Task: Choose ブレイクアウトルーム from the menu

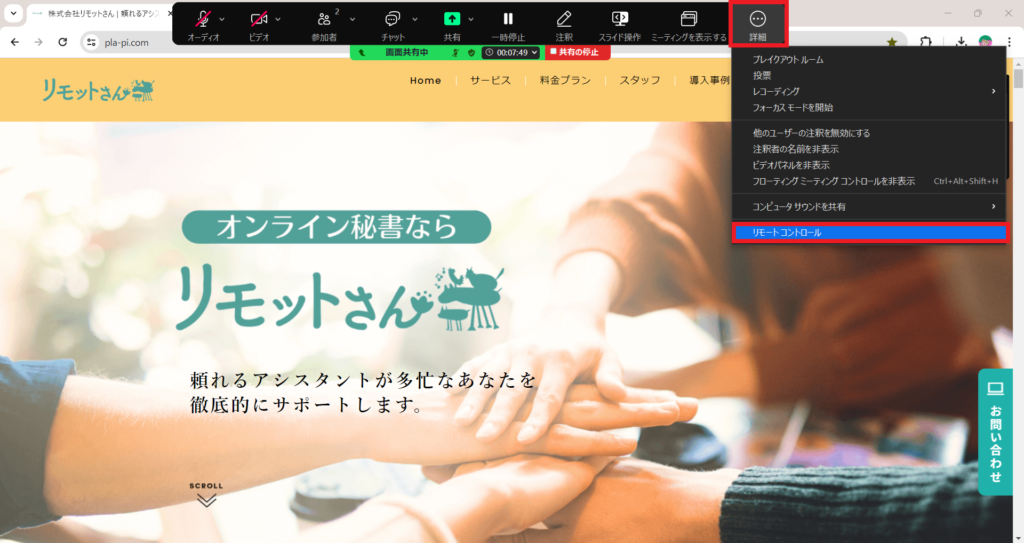Action: click(x=788, y=60)
